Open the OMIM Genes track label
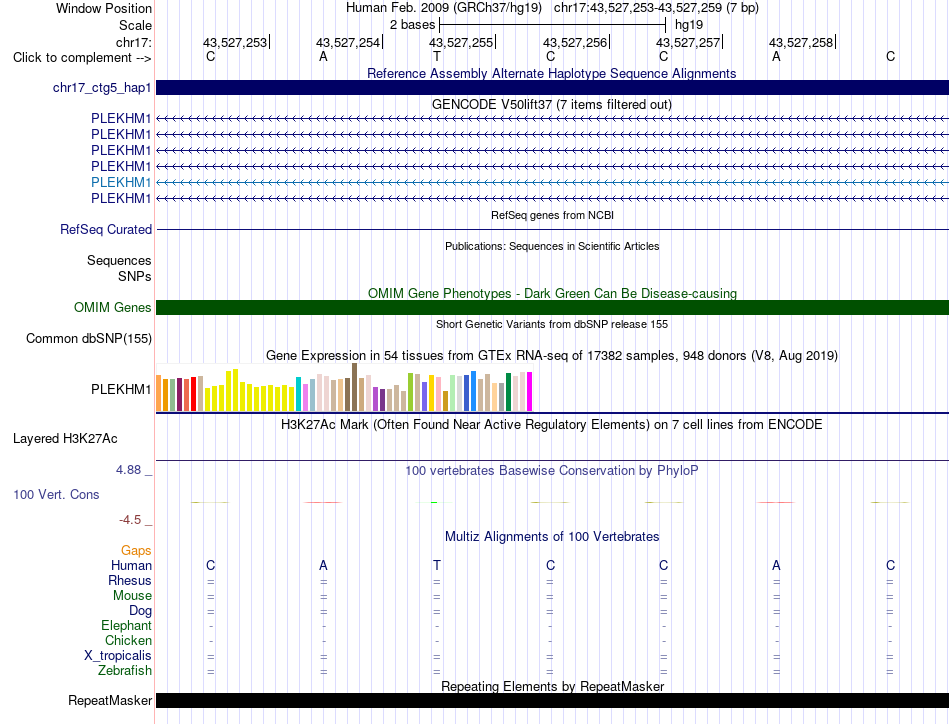 [x=112, y=308]
